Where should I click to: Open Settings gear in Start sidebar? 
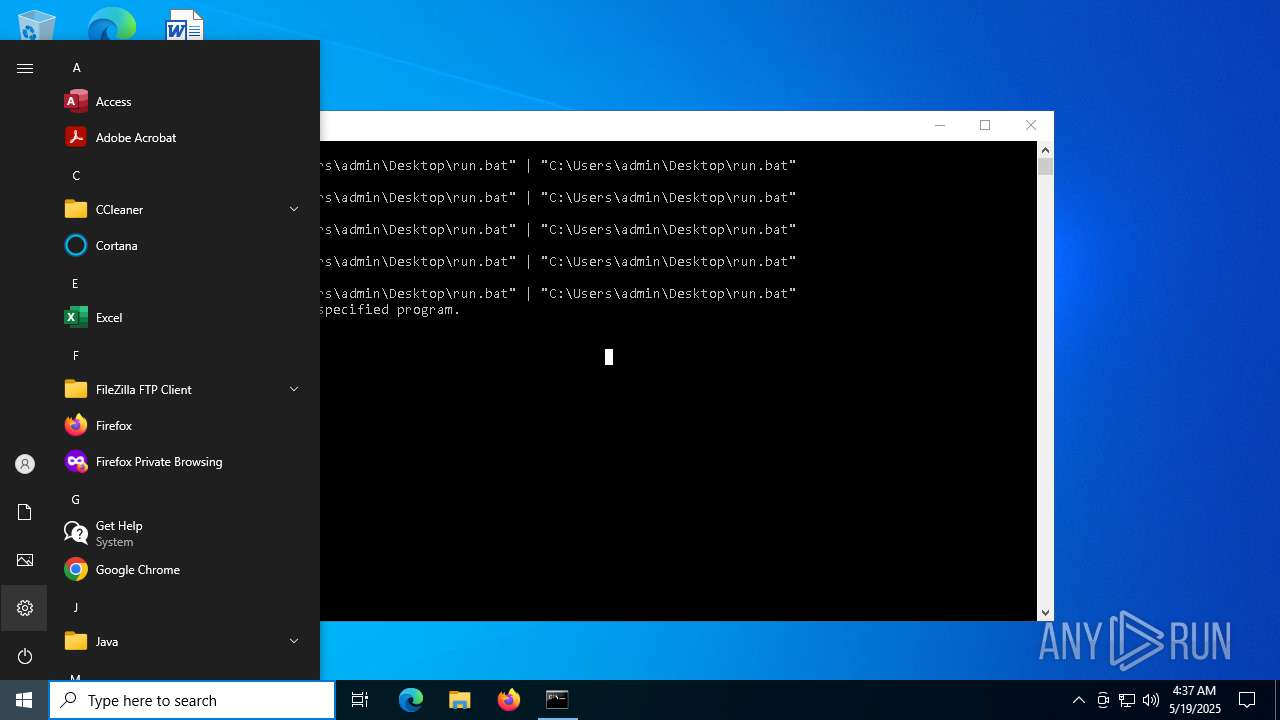(x=25, y=608)
